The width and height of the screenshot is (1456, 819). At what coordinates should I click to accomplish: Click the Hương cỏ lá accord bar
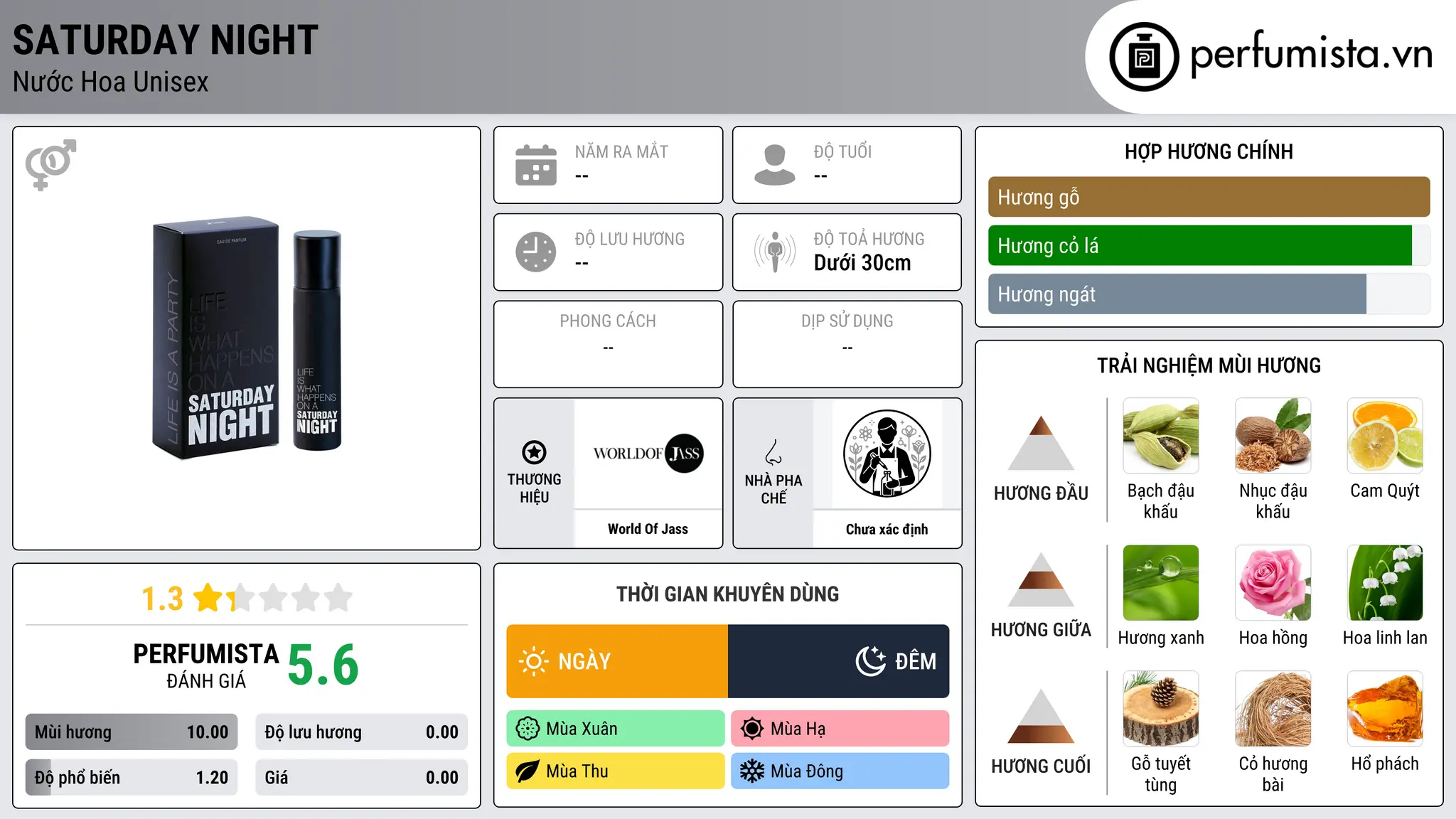click(1209, 245)
